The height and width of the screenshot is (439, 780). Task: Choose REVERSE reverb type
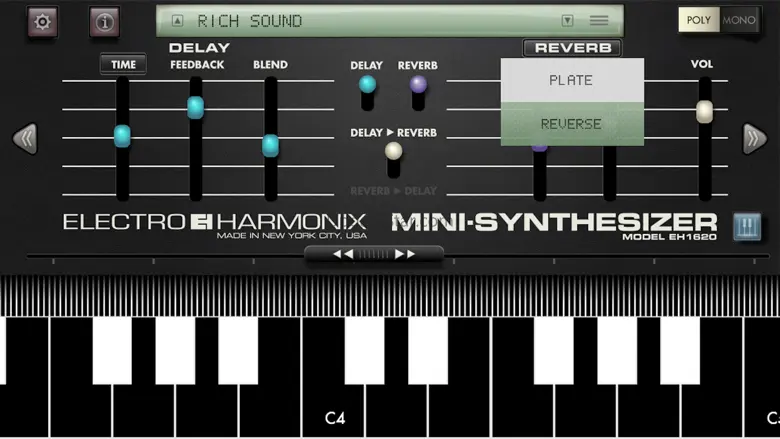572,124
